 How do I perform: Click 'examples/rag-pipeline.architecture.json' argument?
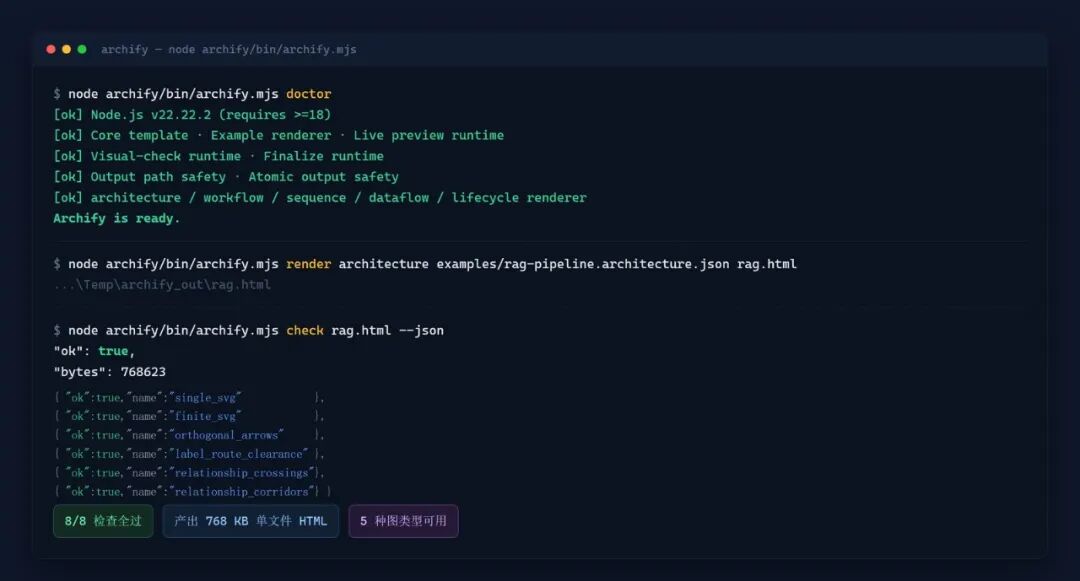click(583, 264)
